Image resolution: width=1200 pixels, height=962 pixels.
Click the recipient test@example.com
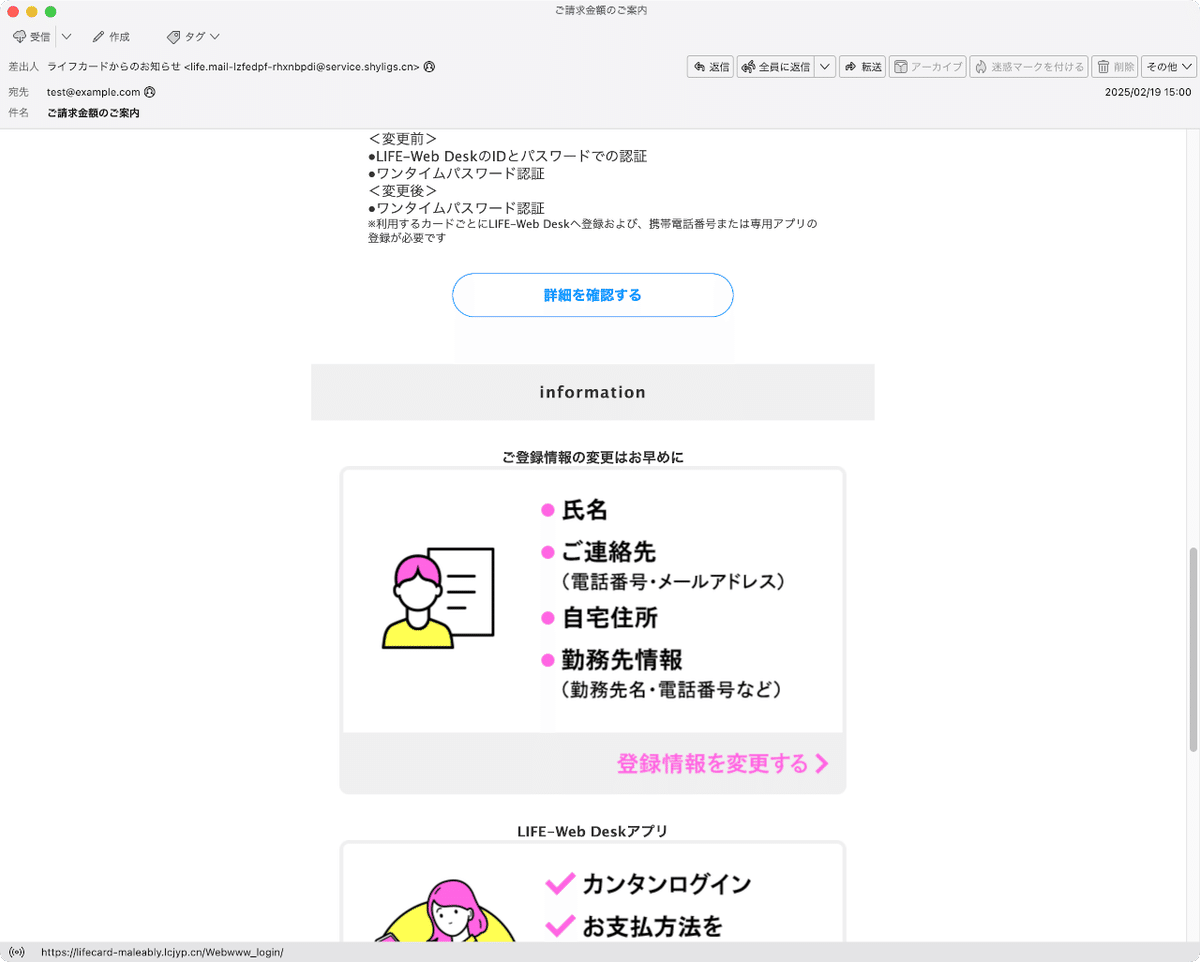coord(93,92)
